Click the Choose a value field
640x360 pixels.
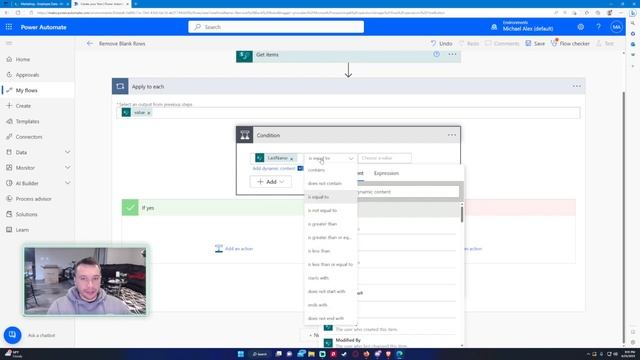coord(384,158)
